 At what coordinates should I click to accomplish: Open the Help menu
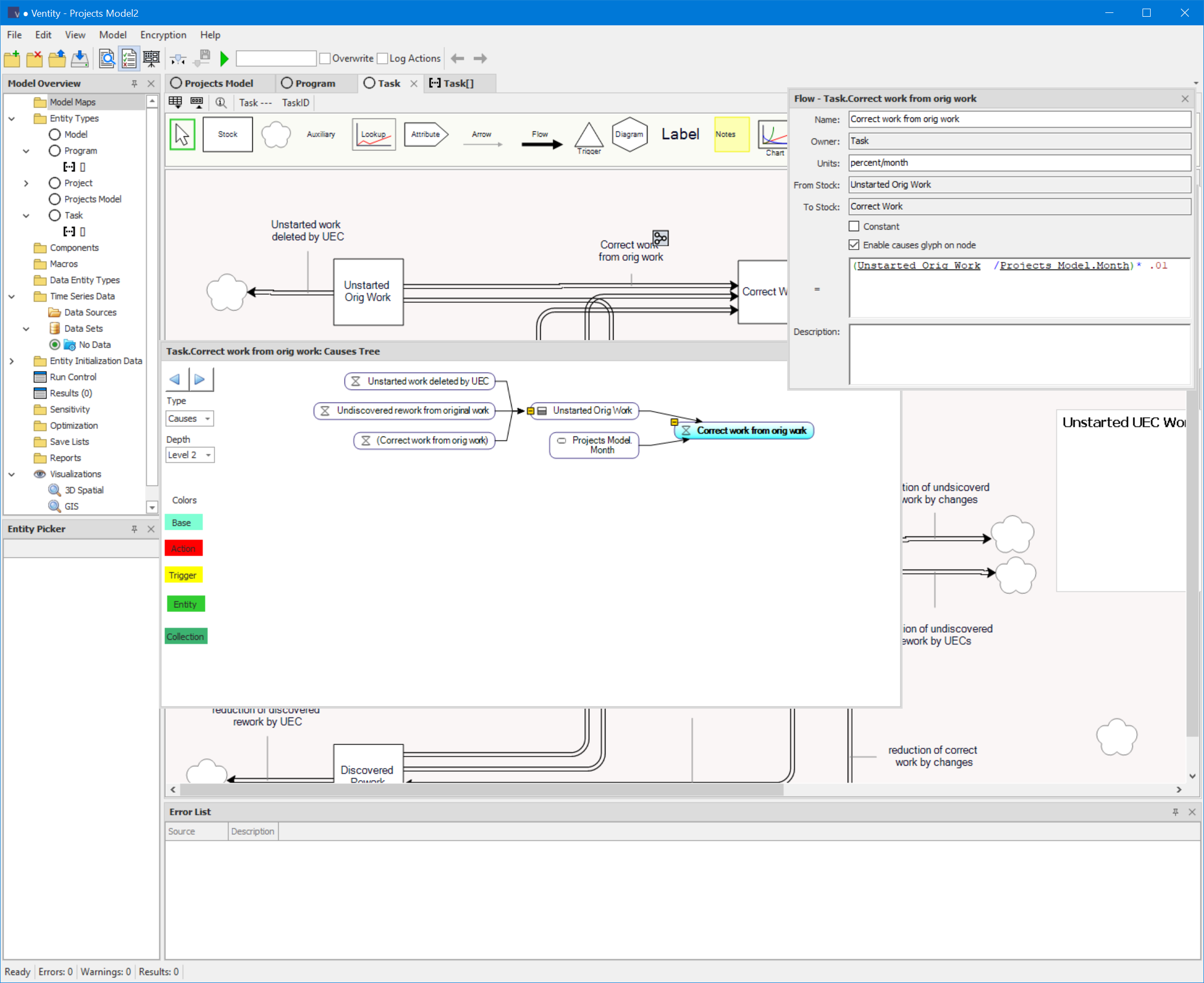click(210, 34)
